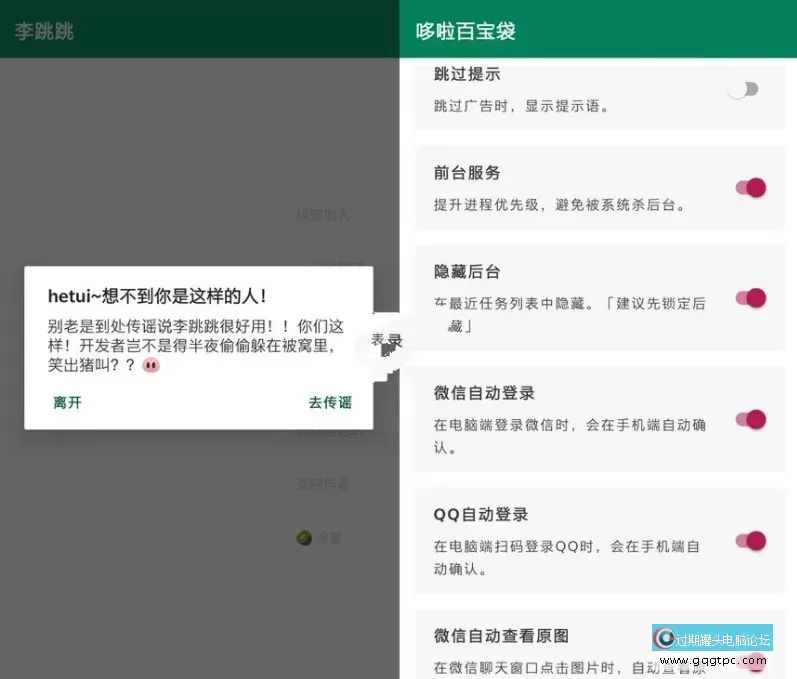The image size is (797, 679).
Task: Click the description about 在电脑端登录微信时
Action: [x=570, y=436]
